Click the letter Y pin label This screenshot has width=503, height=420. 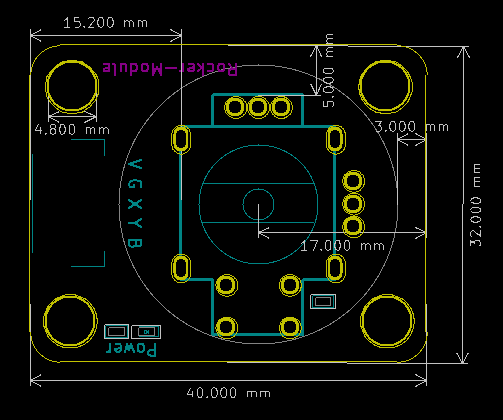pyautogui.click(x=135, y=223)
